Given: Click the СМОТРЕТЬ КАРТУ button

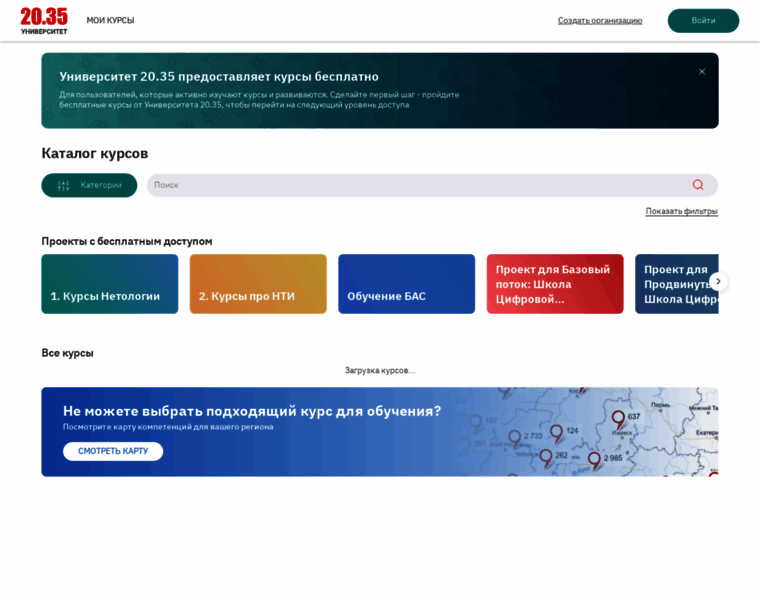Looking at the screenshot, I should point(113,451).
